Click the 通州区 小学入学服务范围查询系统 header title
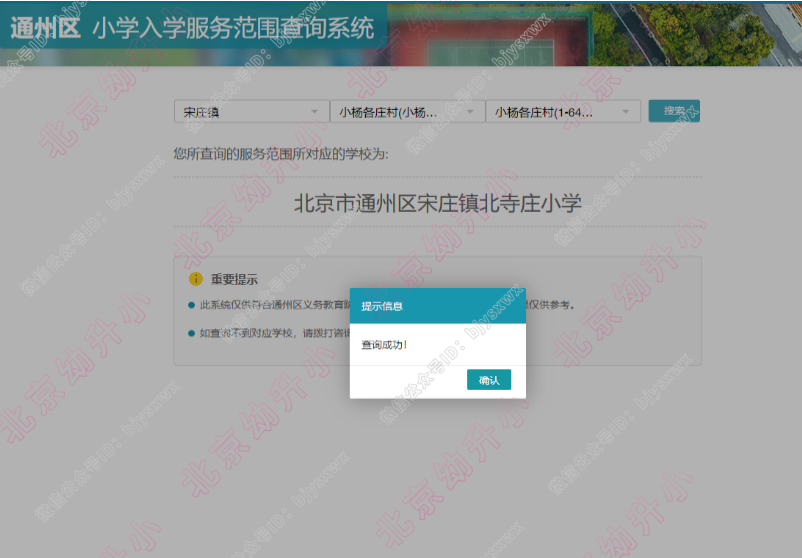 pyautogui.click(x=192, y=27)
